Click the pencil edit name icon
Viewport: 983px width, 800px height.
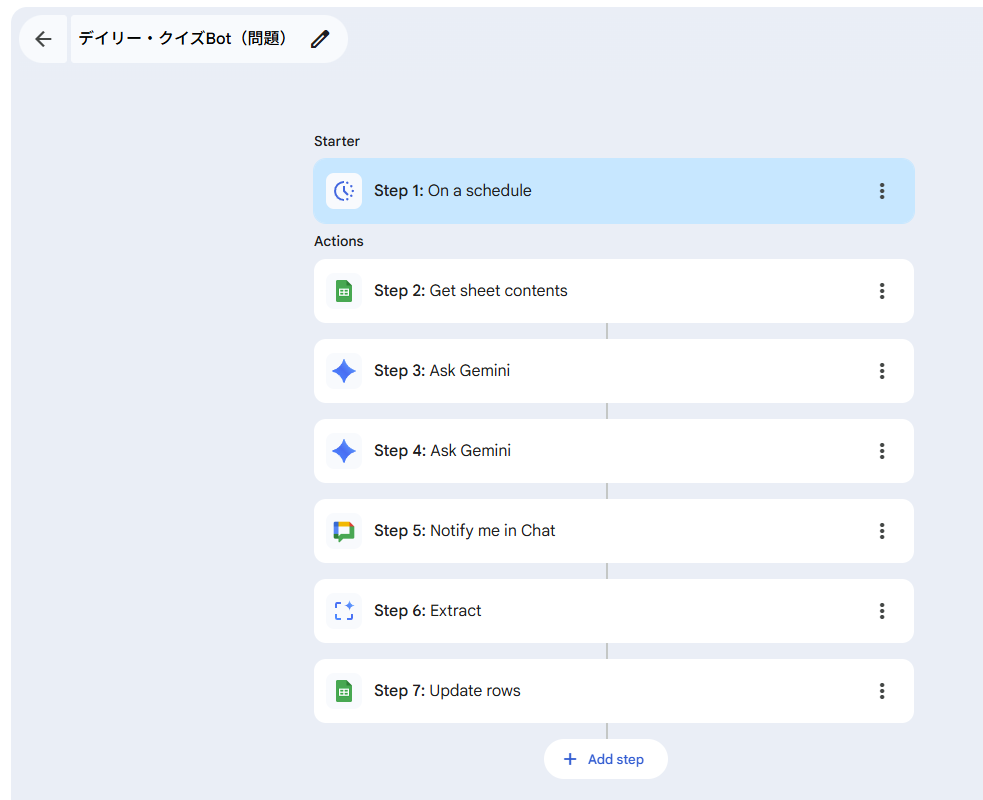(319, 39)
